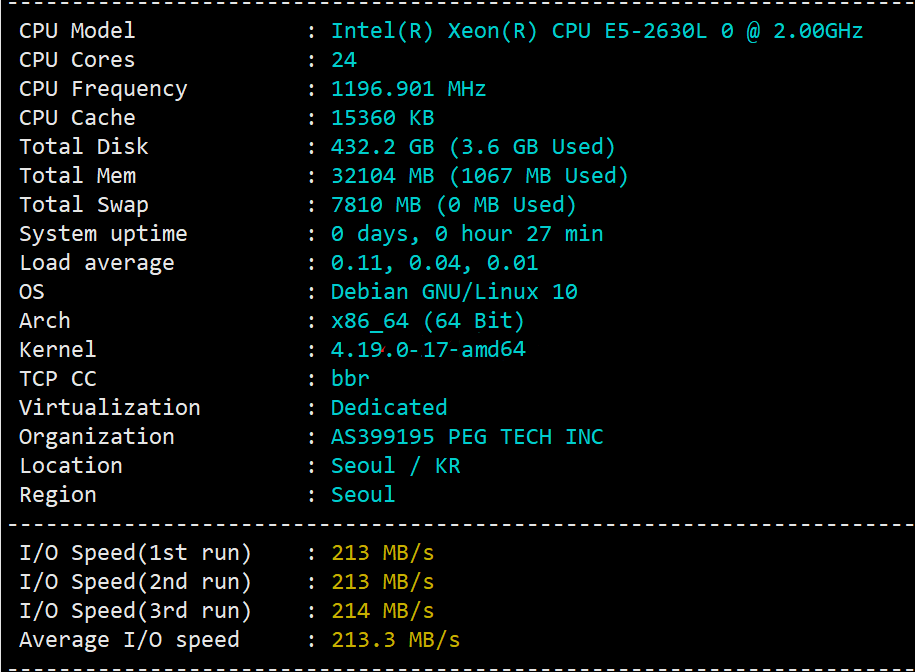Click the TCP CC label

point(58,379)
